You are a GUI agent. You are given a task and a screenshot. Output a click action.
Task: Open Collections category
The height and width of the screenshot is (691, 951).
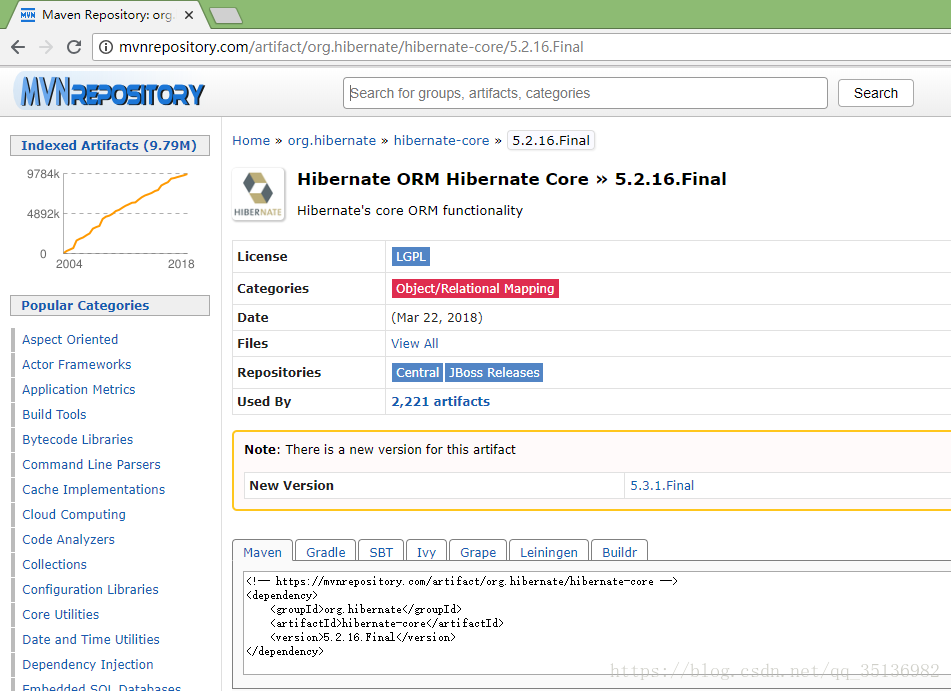click(x=55, y=564)
